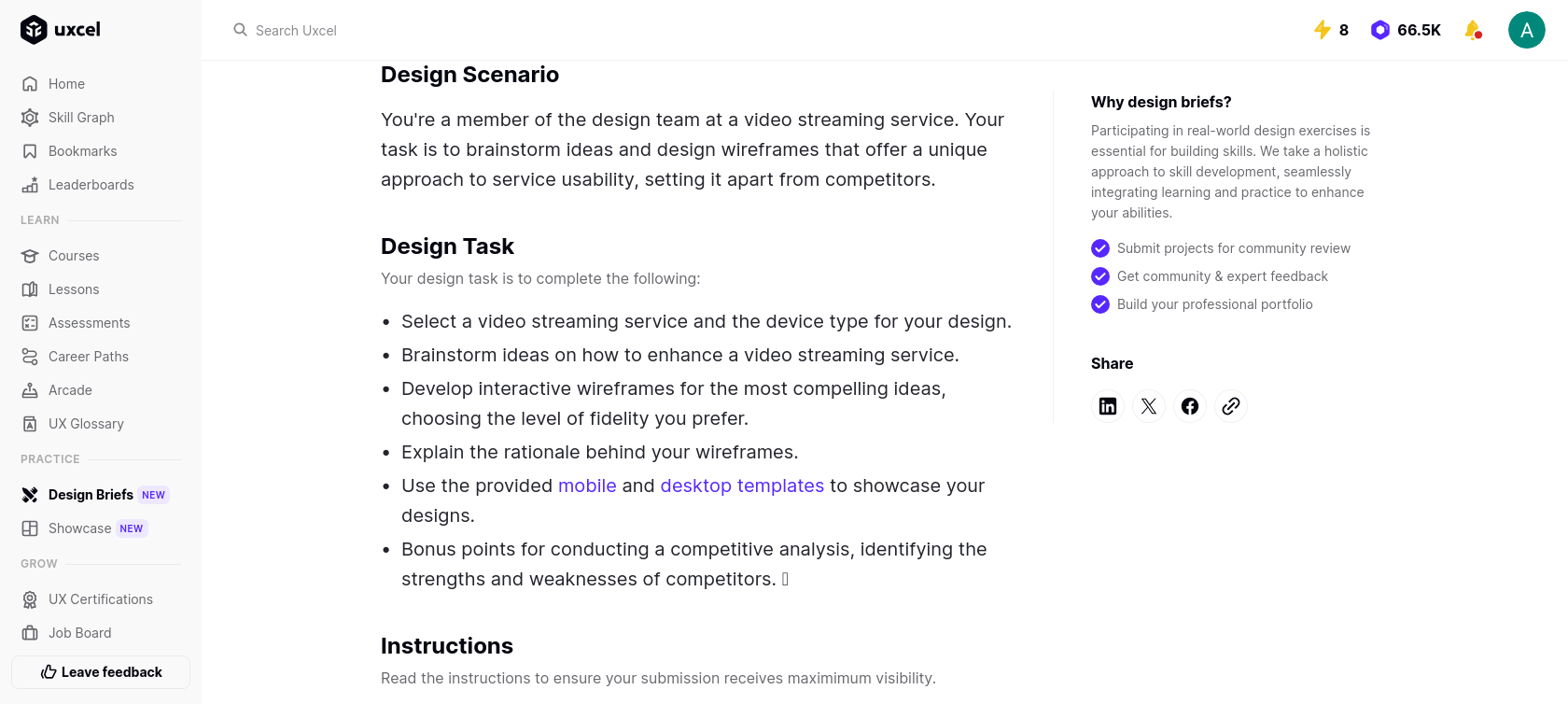Open the mobile template link
The width and height of the screenshot is (1568, 704).
pos(587,486)
